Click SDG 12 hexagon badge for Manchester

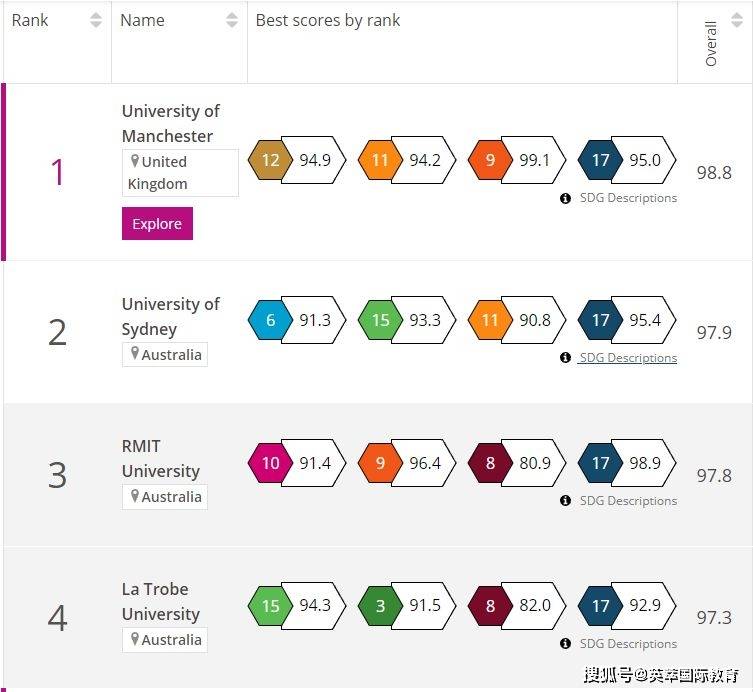click(270, 160)
